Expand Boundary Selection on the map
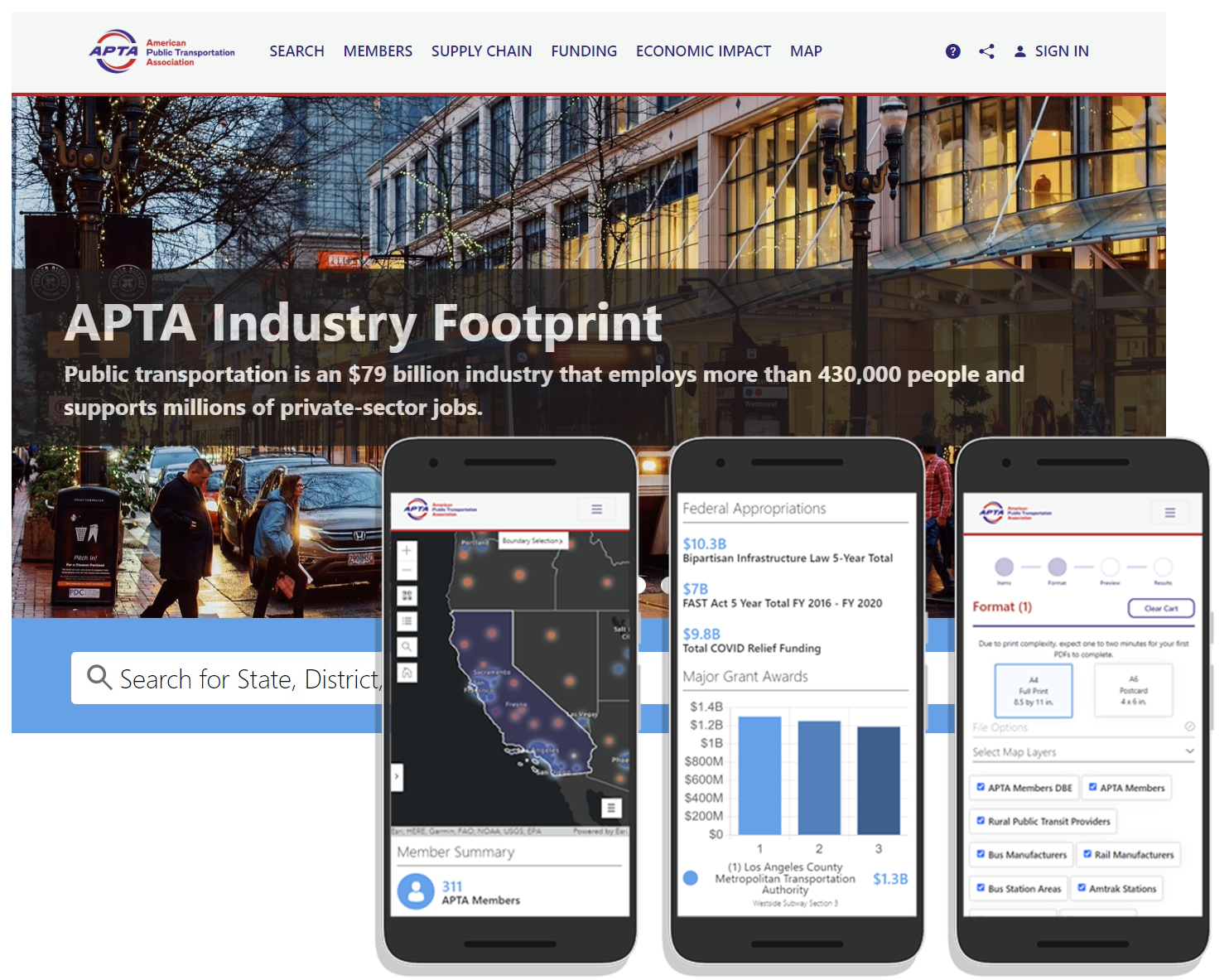 click(x=533, y=541)
